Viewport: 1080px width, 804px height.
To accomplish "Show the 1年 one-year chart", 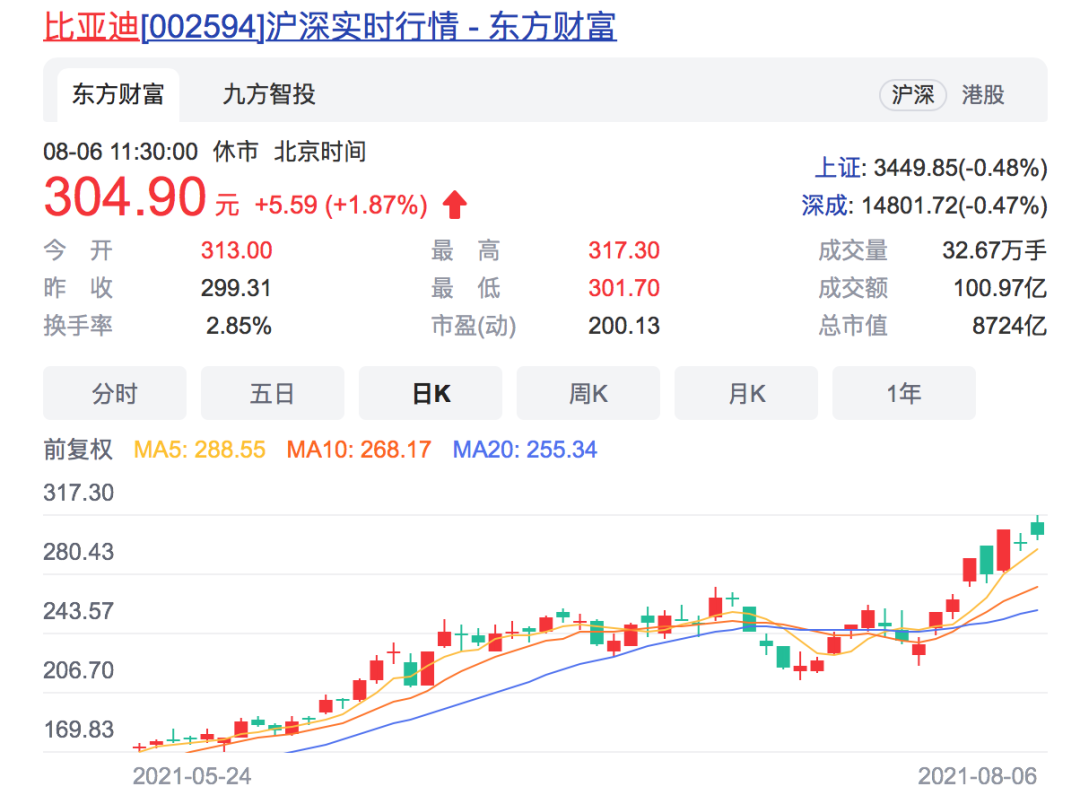I will point(904,393).
